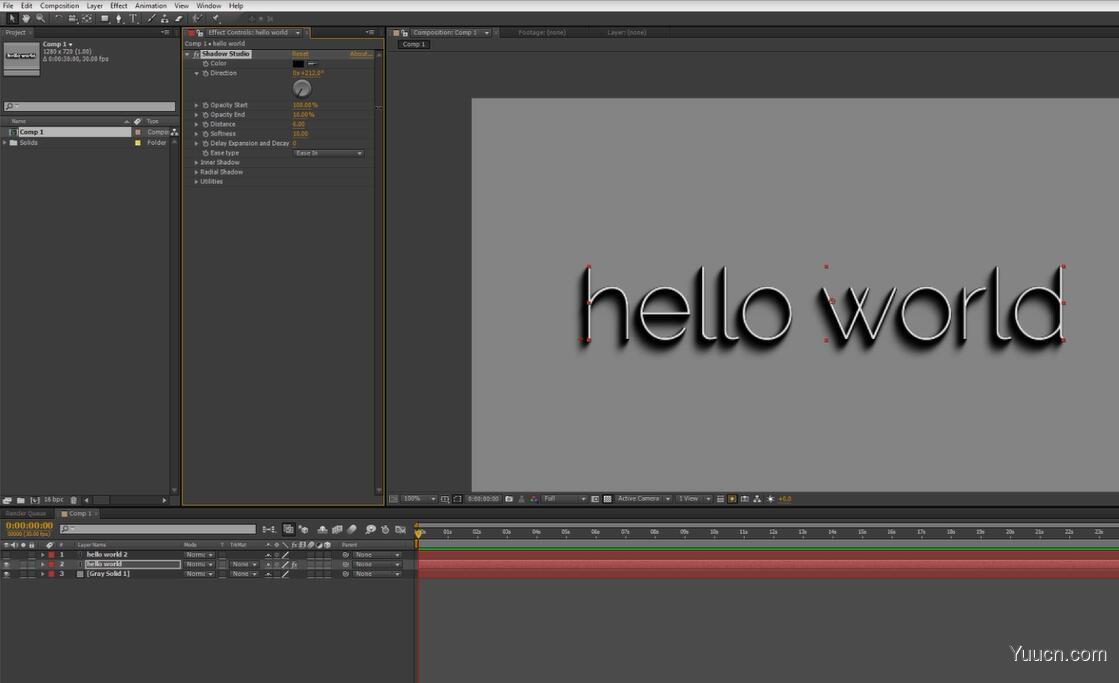Select the Pen tool in the toolbar
The image size is (1119, 683).
click(x=118, y=18)
